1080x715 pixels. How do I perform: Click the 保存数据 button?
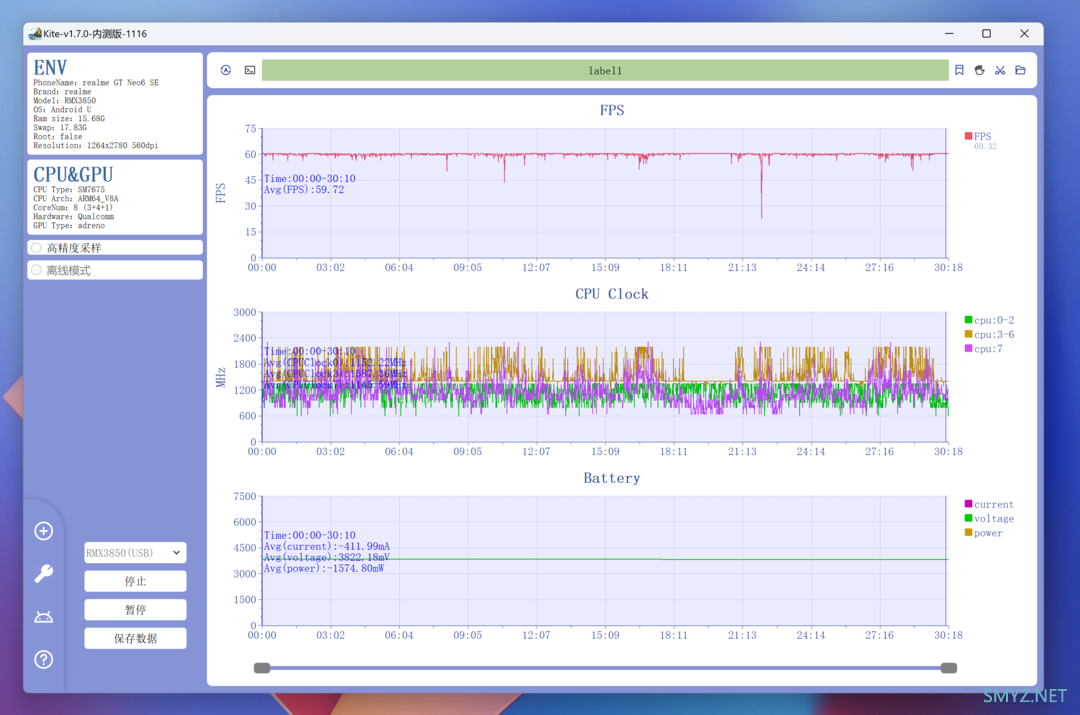[135, 639]
